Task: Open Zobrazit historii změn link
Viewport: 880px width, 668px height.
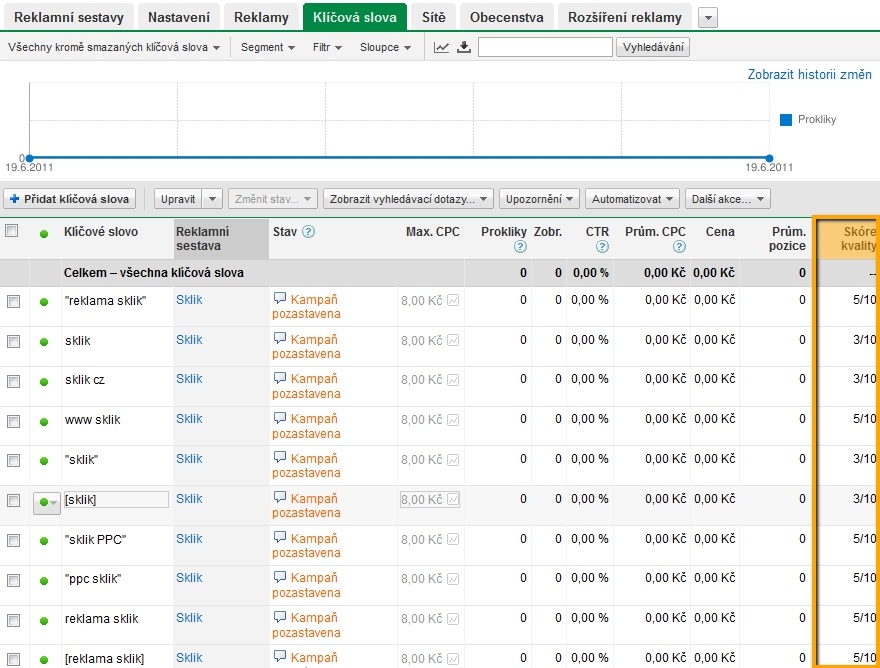Action: coord(809,75)
